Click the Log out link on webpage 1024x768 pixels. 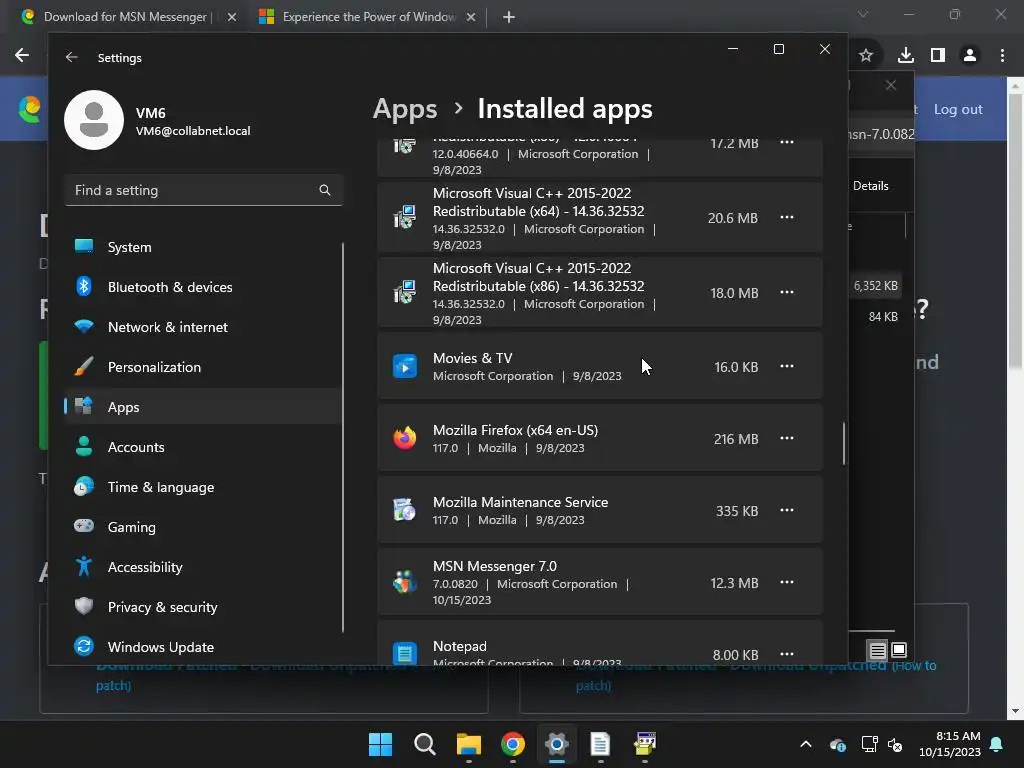[958, 110]
